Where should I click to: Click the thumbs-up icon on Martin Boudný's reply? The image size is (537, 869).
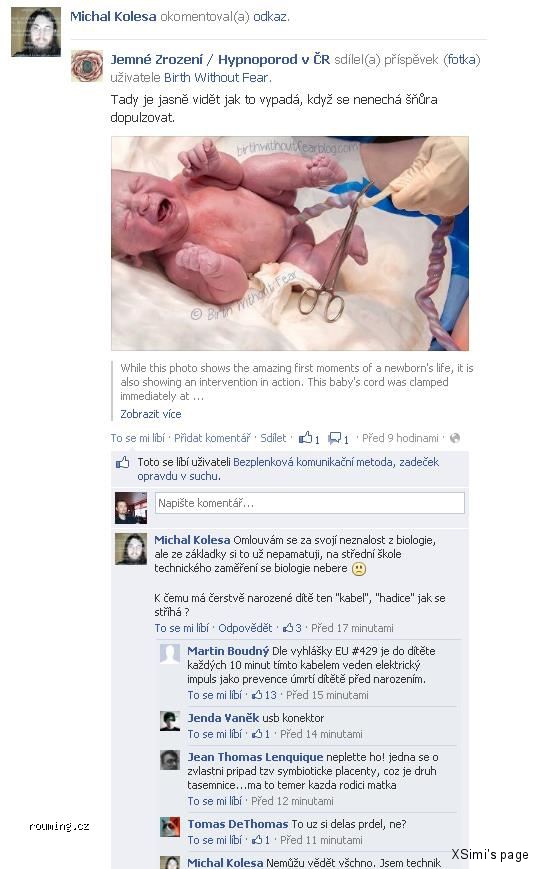coord(257,694)
